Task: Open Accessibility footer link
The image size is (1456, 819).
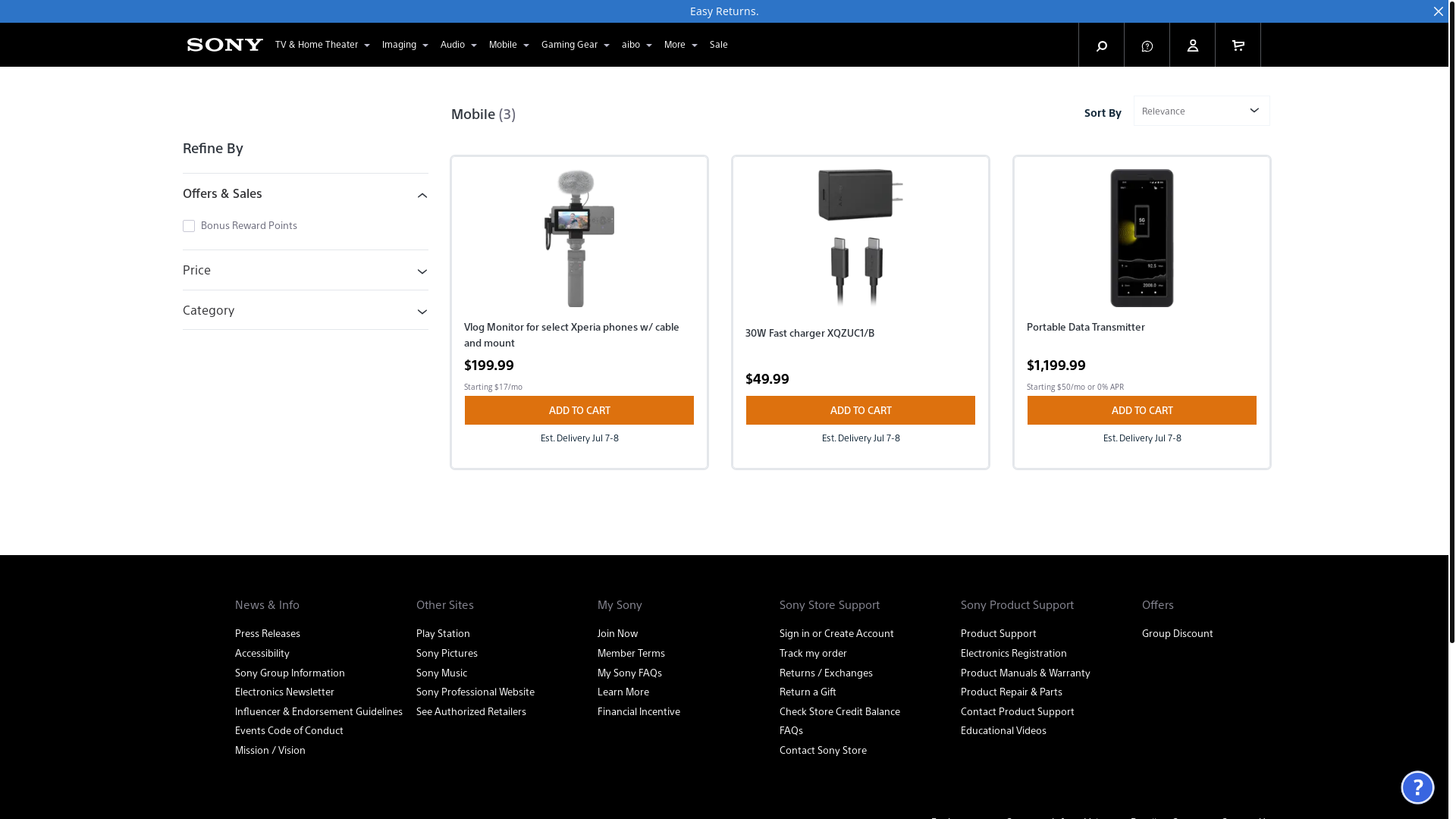Action: point(262,654)
